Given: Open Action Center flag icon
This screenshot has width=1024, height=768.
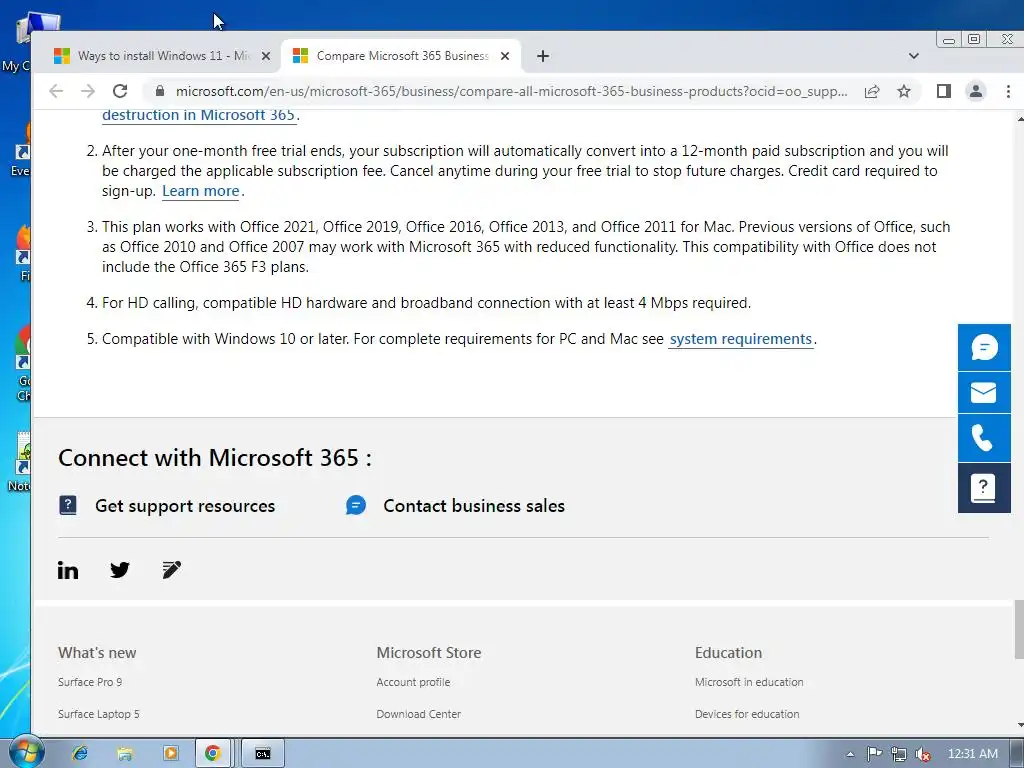Looking at the screenshot, I should 874,754.
